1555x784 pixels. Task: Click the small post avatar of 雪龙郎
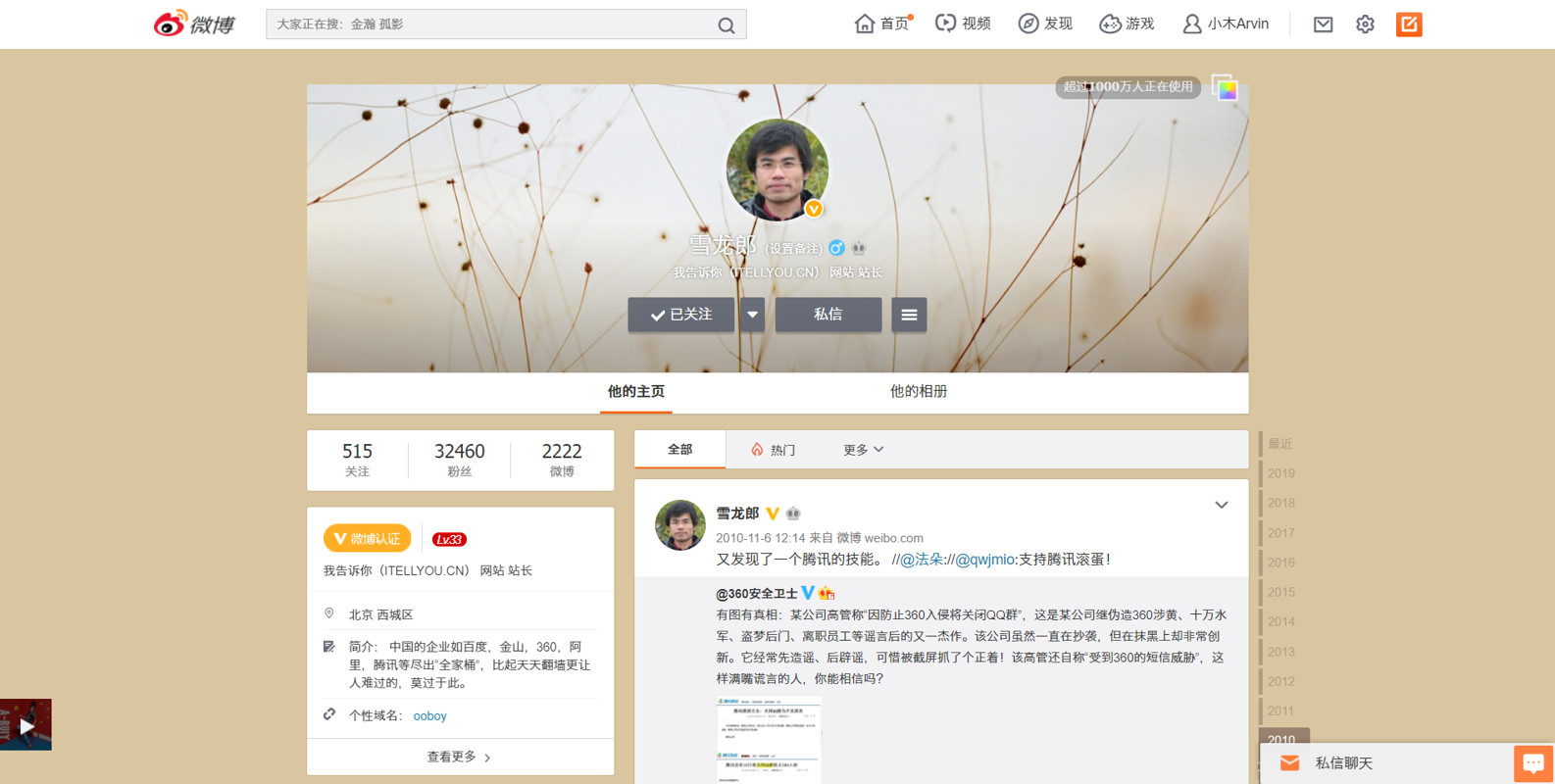(x=680, y=525)
